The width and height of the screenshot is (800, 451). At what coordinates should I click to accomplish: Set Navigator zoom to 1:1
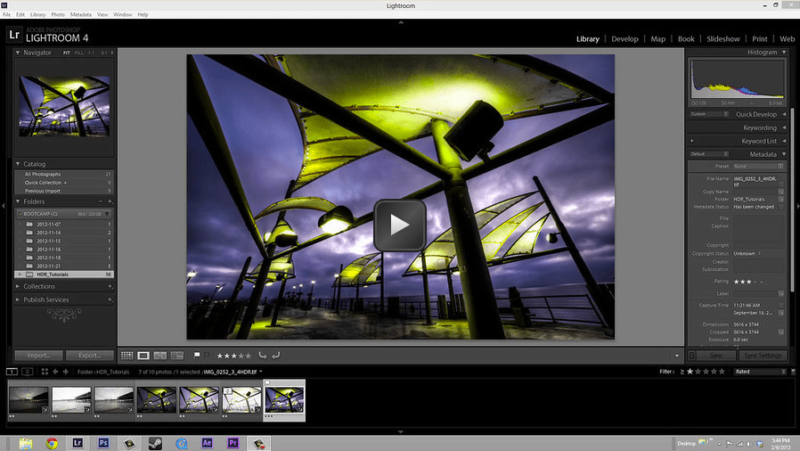[x=91, y=53]
